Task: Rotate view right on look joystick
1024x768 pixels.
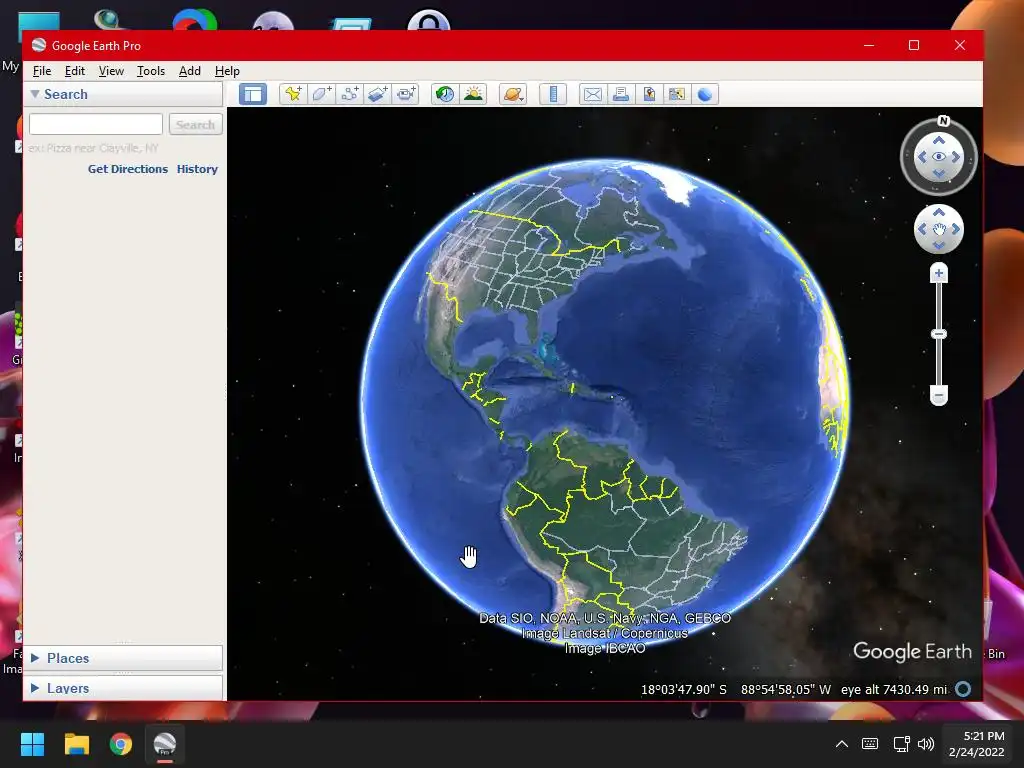Action: [955, 157]
